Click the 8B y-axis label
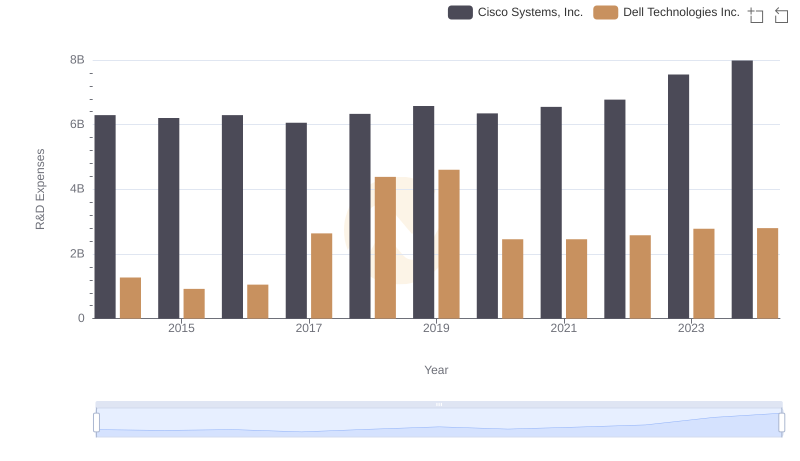The height and width of the screenshot is (461, 800). (x=77, y=60)
